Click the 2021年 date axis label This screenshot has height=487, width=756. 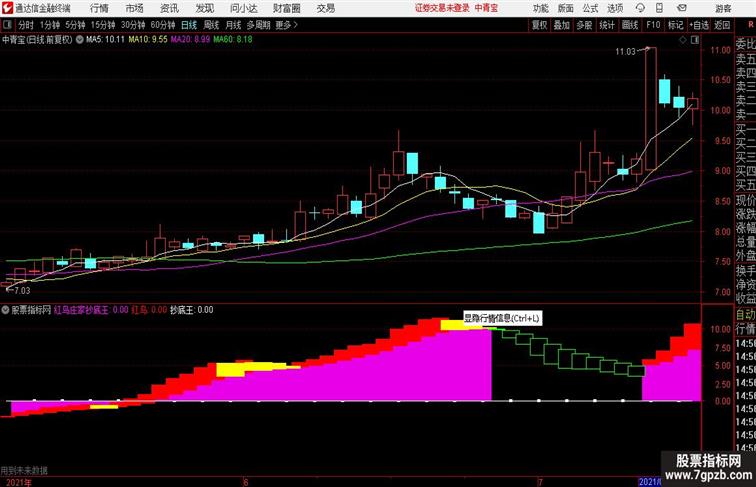[x=18, y=482]
